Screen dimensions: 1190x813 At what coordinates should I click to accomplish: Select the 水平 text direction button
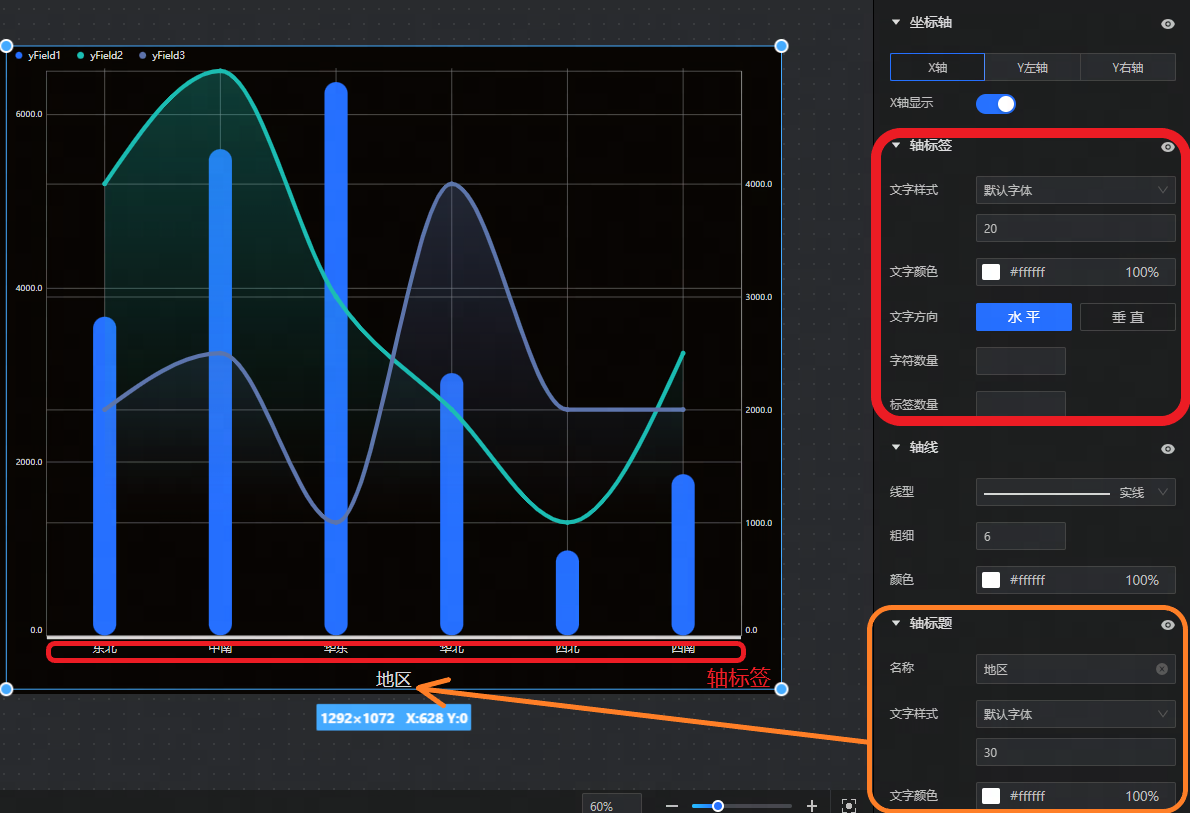pos(1023,317)
